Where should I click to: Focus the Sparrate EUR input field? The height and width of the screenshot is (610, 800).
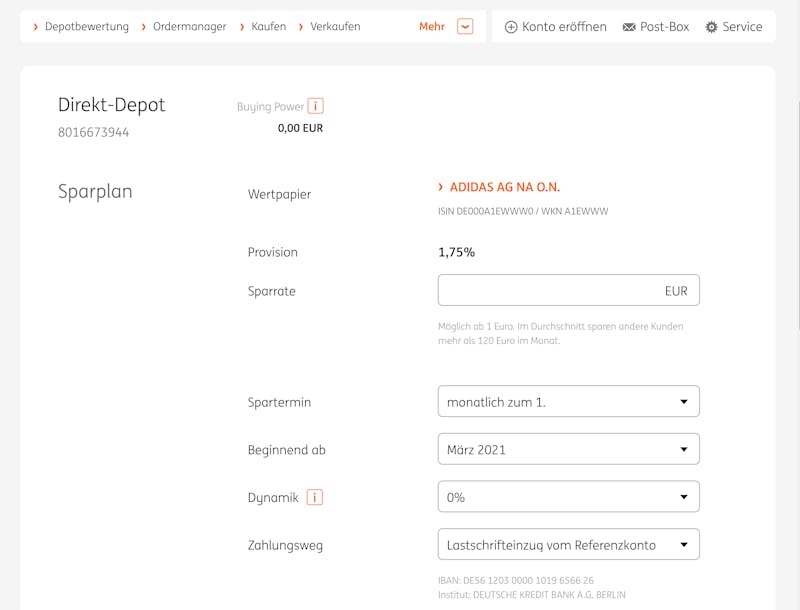[568, 290]
